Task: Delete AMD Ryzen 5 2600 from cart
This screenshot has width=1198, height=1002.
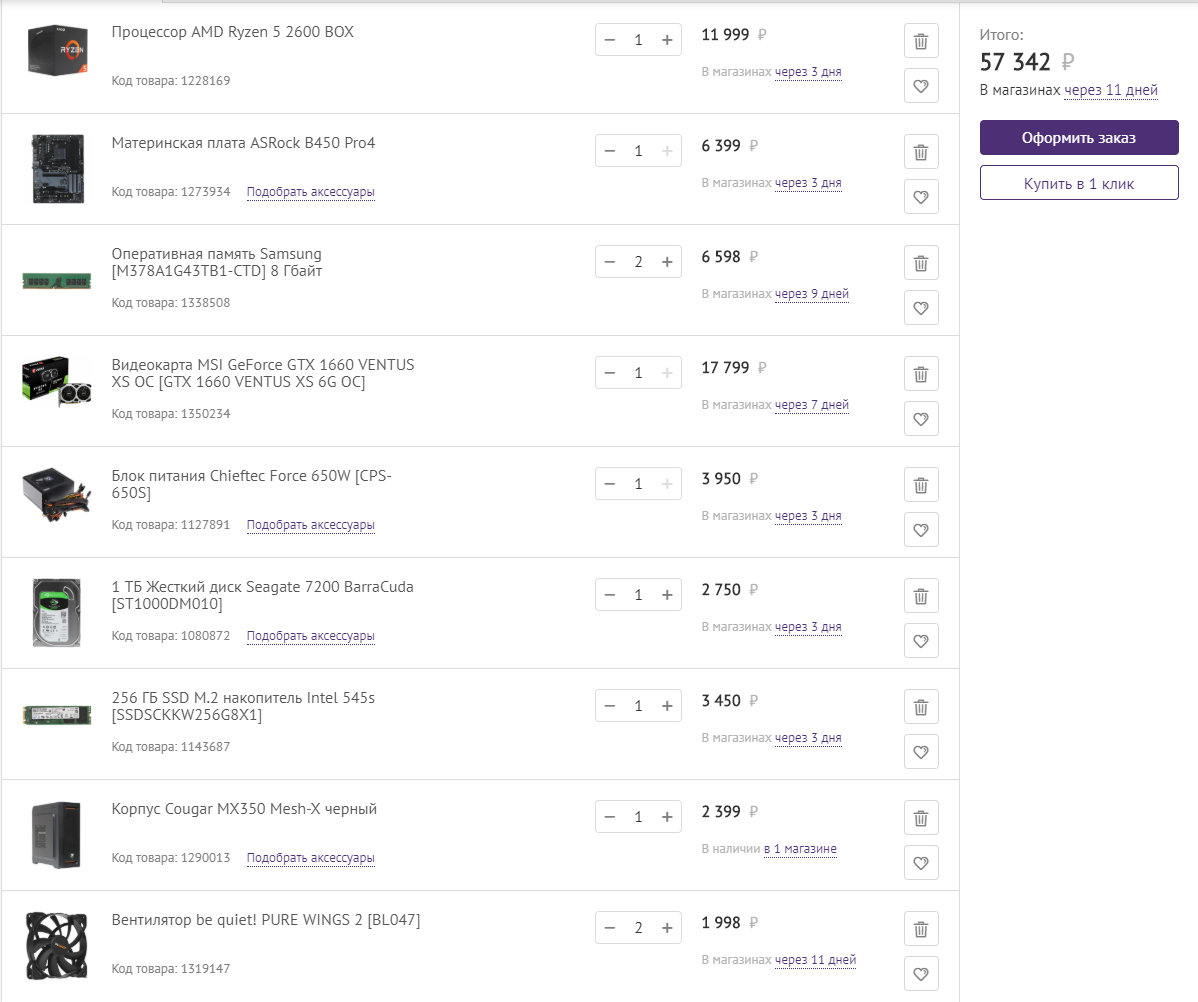Action: [921, 42]
